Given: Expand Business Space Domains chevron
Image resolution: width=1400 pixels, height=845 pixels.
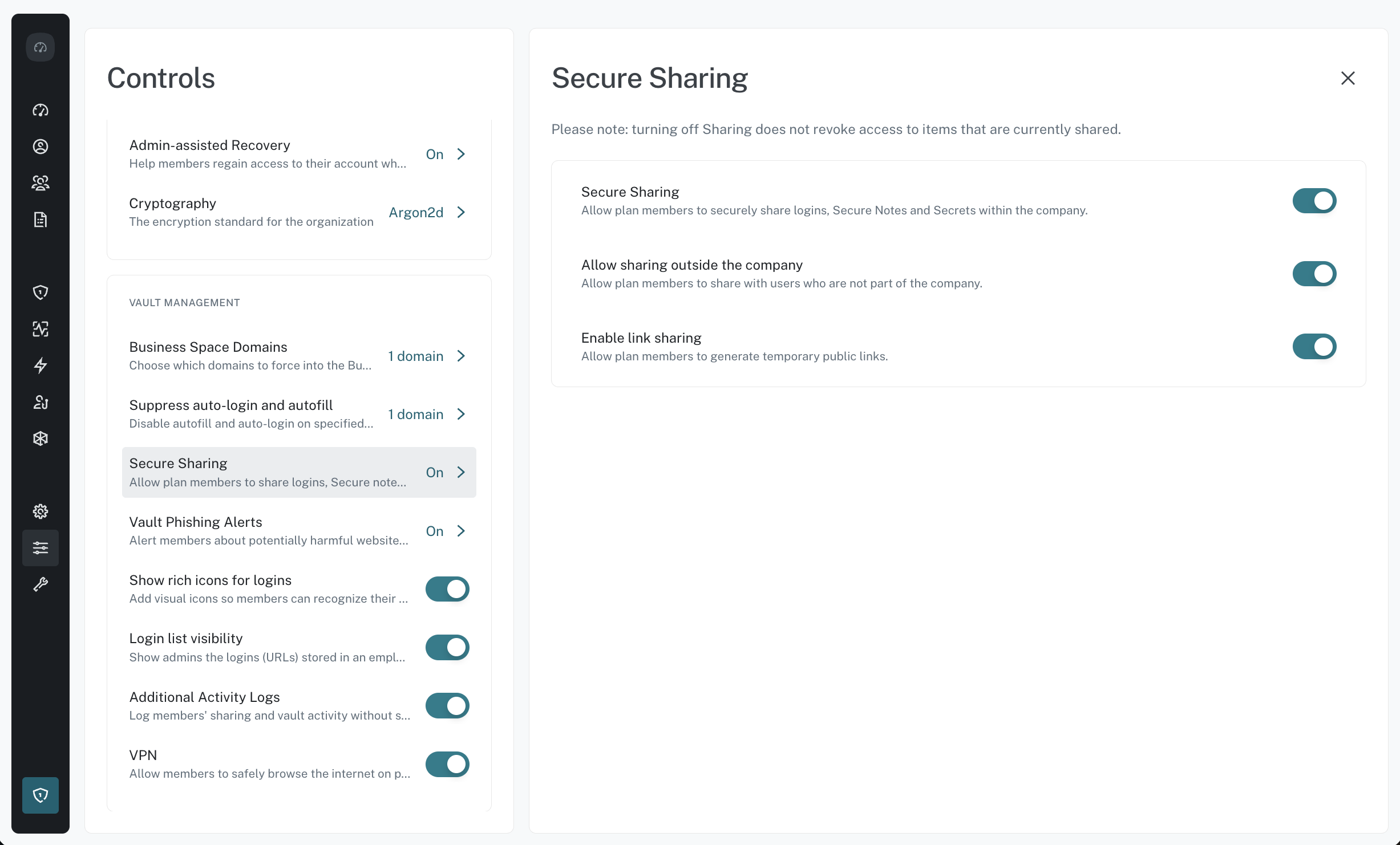Looking at the screenshot, I should pyautogui.click(x=462, y=356).
